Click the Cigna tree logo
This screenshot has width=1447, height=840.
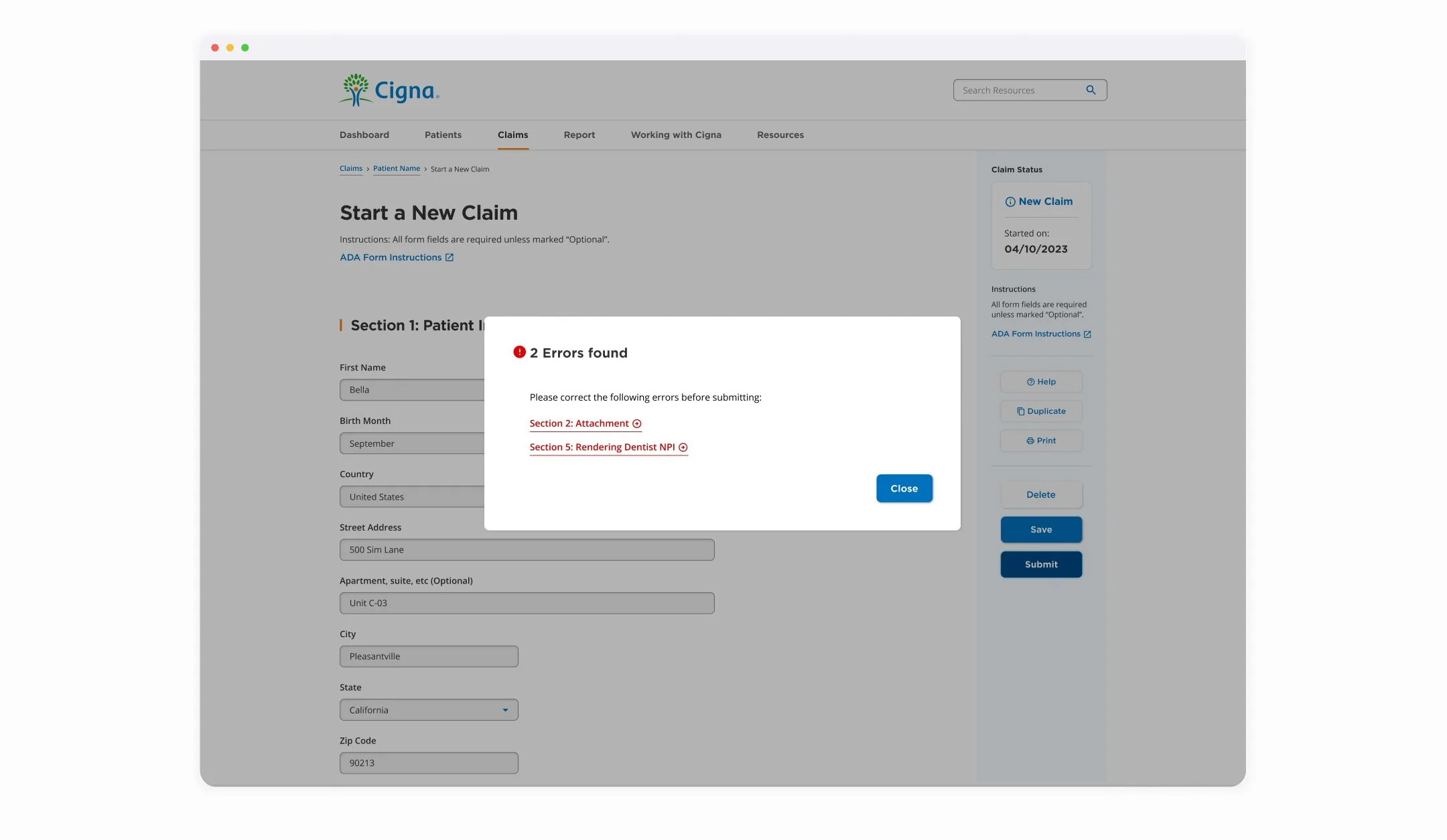[x=356, y=90]
